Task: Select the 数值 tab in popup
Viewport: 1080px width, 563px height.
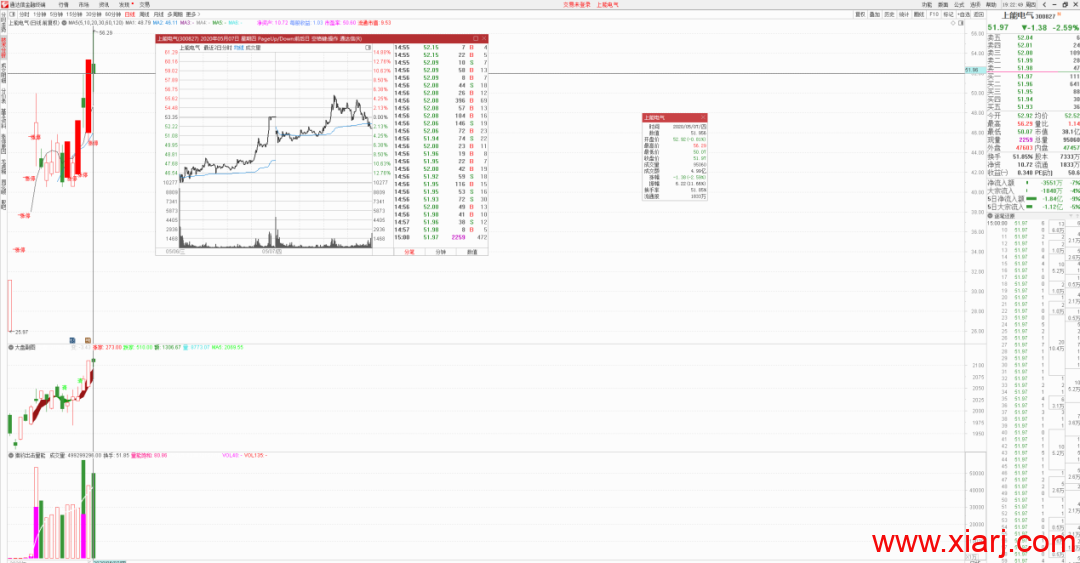Action: (x=472, y=252)
